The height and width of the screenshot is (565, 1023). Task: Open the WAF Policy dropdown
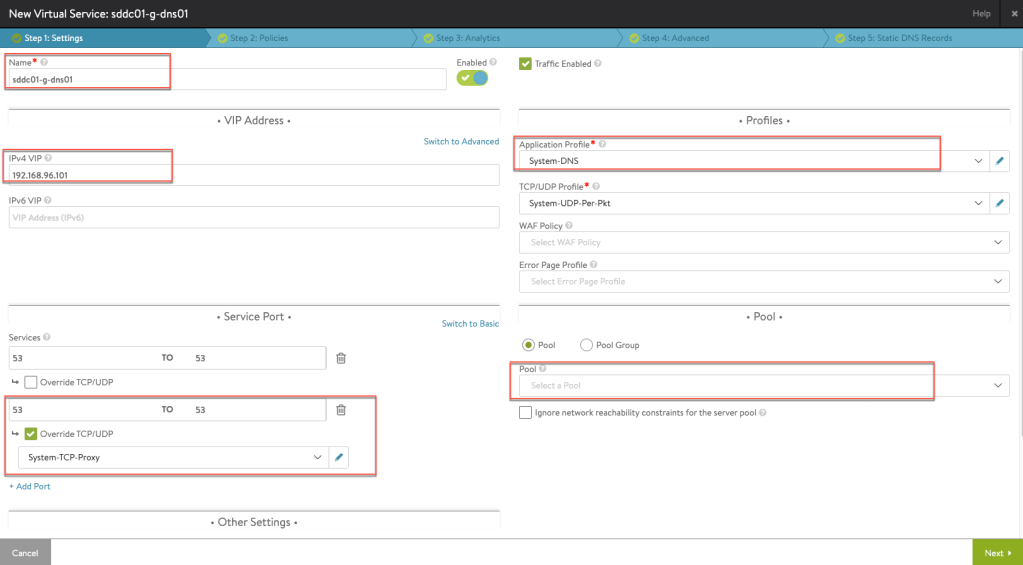point(764,243)
